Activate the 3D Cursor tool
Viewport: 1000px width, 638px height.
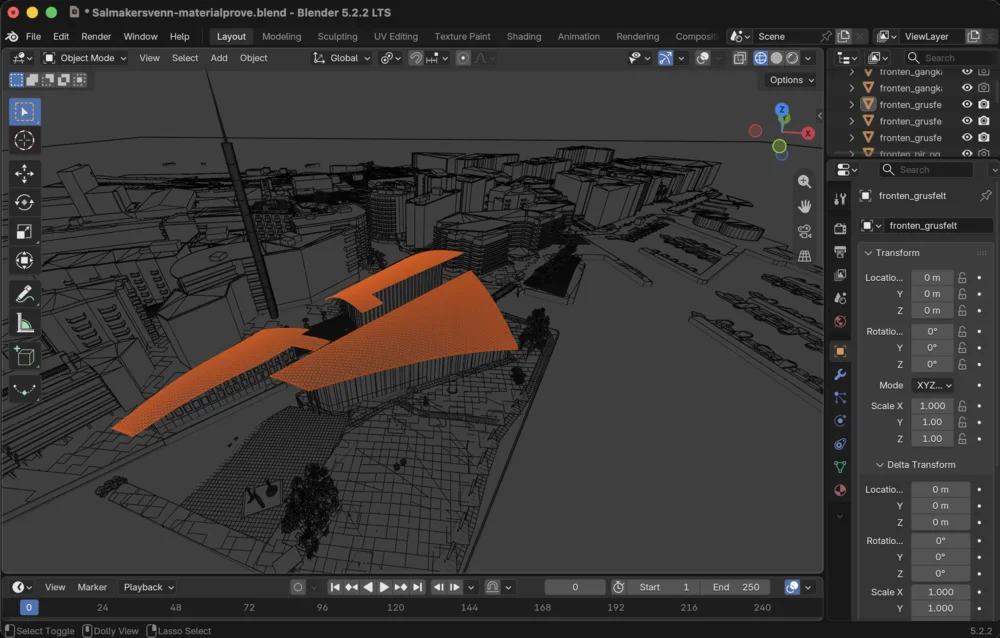(24, 140)
